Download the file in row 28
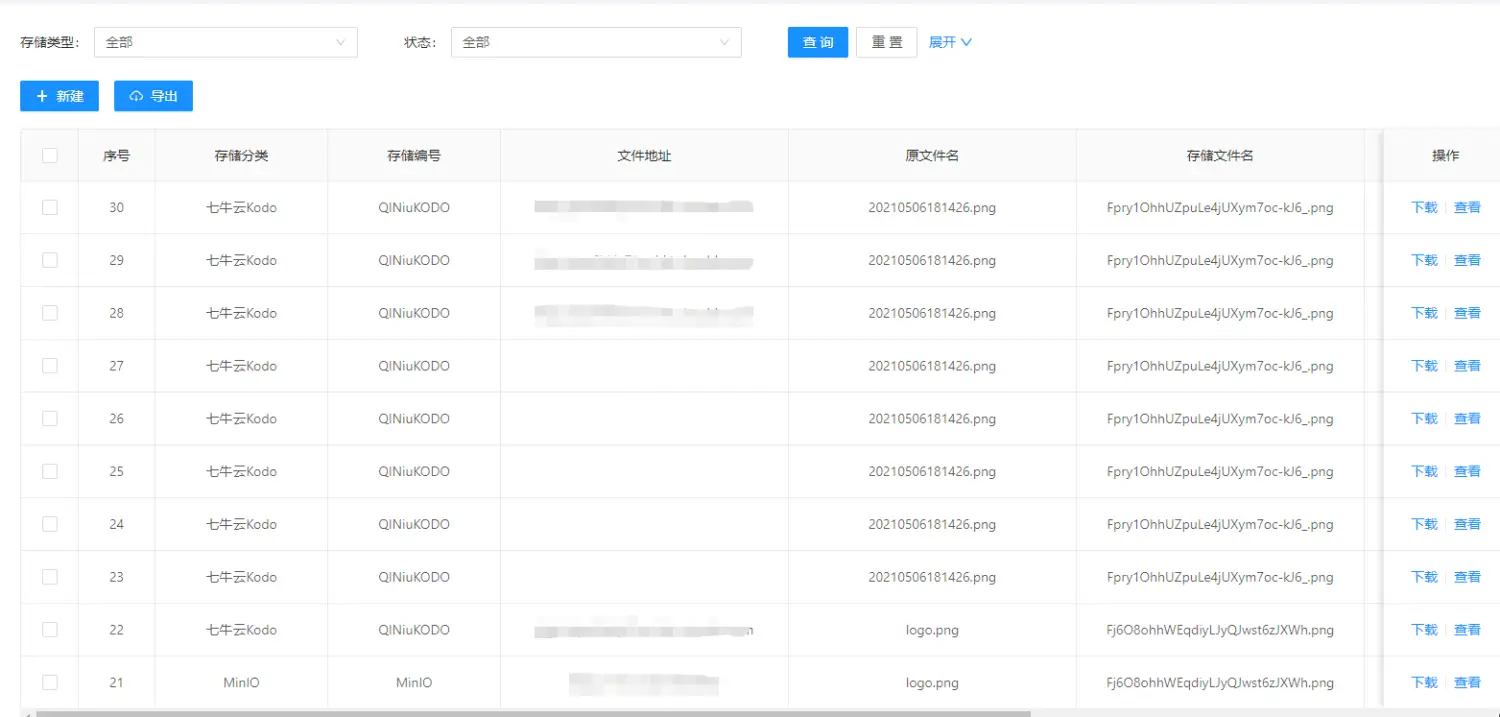The width and height of the screenshot is (1500, 717). coord(1424,313)
